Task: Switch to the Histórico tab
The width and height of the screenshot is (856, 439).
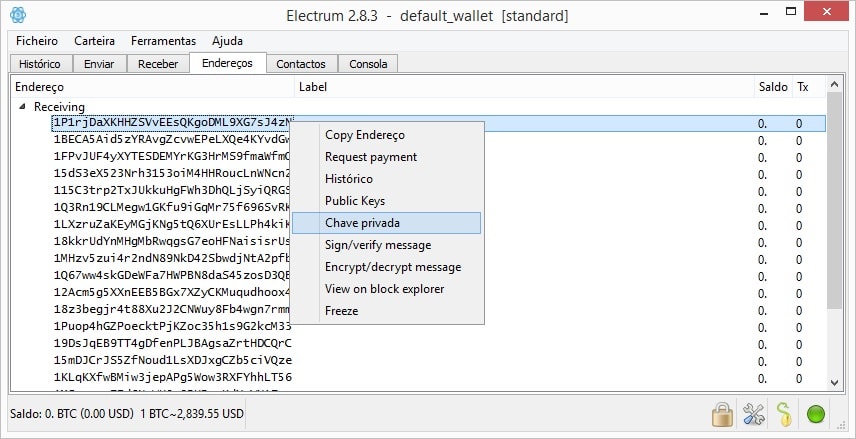Action: click(40, 64)
